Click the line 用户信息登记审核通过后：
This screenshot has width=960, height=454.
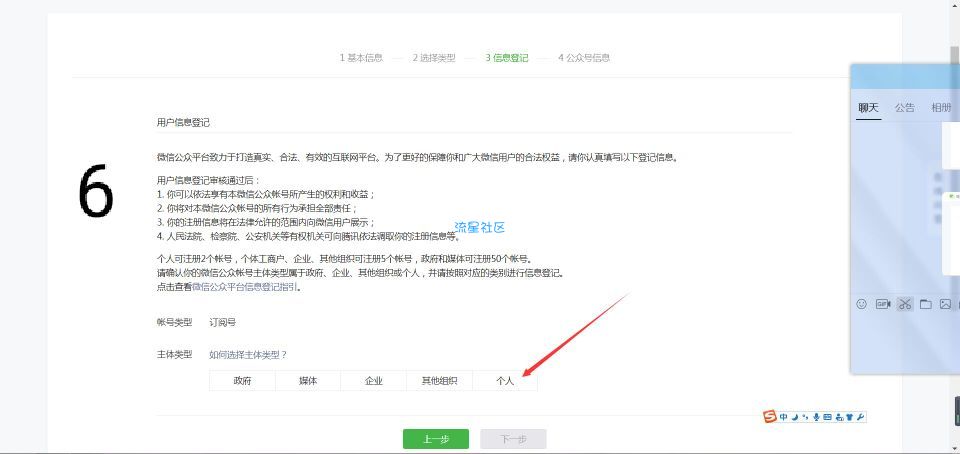[x=209, y=180]
